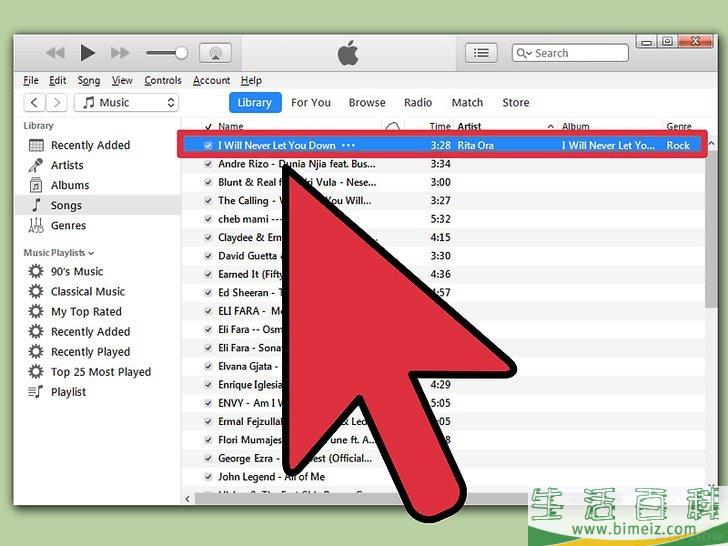Click the Album column header
This screenshot has width=728, height=546.
(576, 126)
